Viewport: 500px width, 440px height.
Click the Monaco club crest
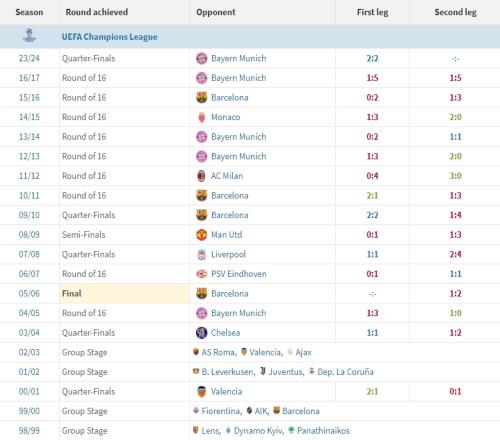[x=201, y=117]
